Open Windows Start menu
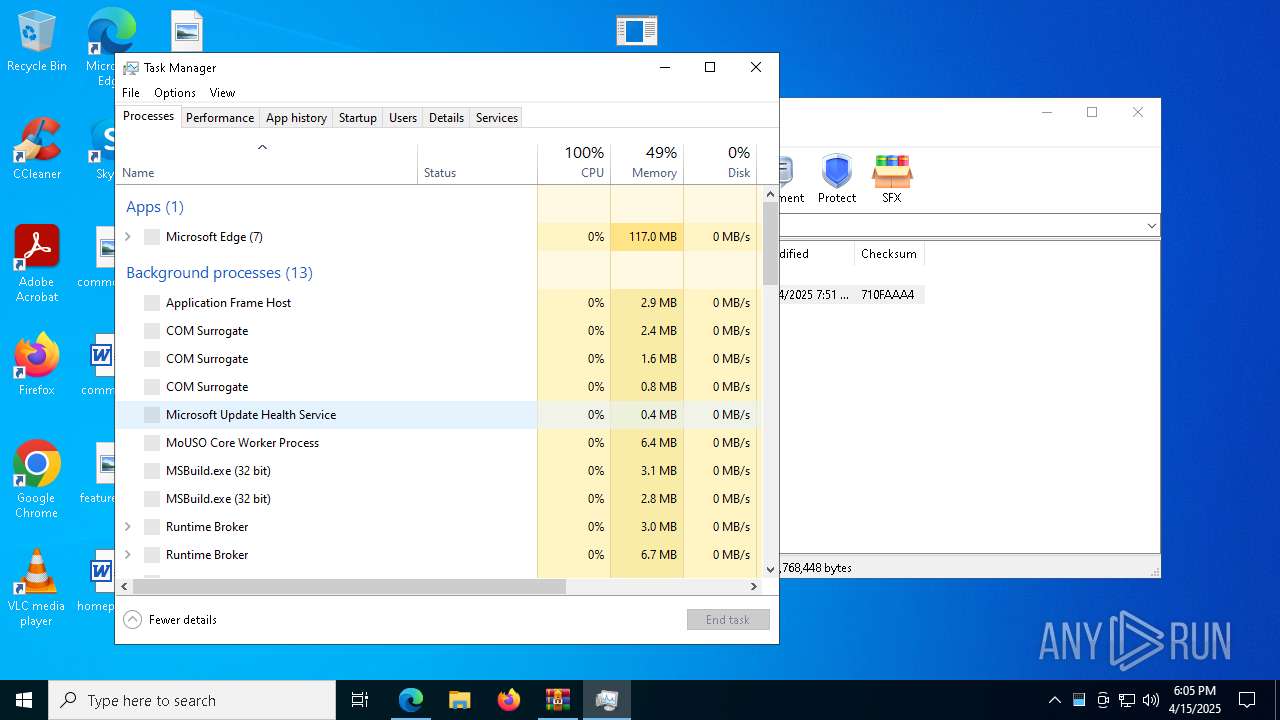 pyautogui.click(x=24, y=700)
